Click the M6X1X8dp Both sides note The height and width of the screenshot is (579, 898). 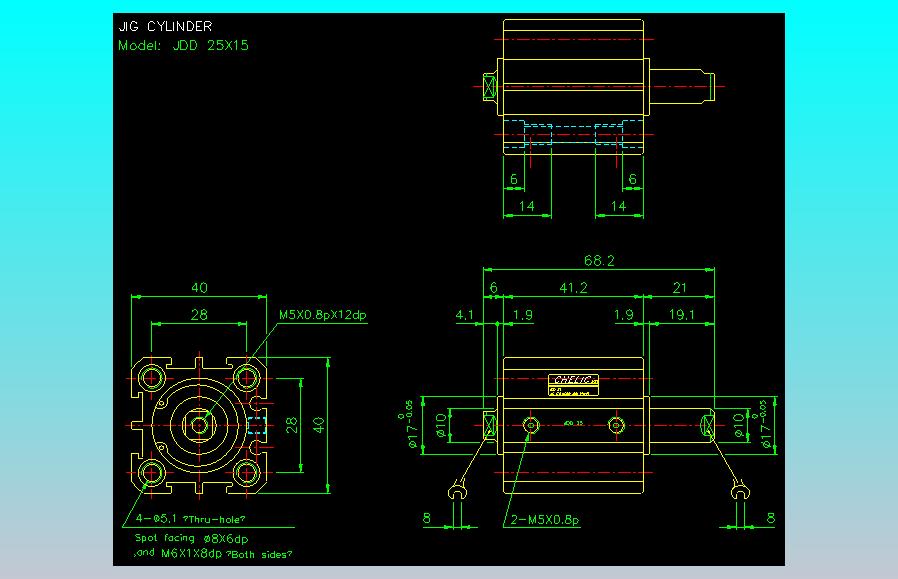point(213,554)
